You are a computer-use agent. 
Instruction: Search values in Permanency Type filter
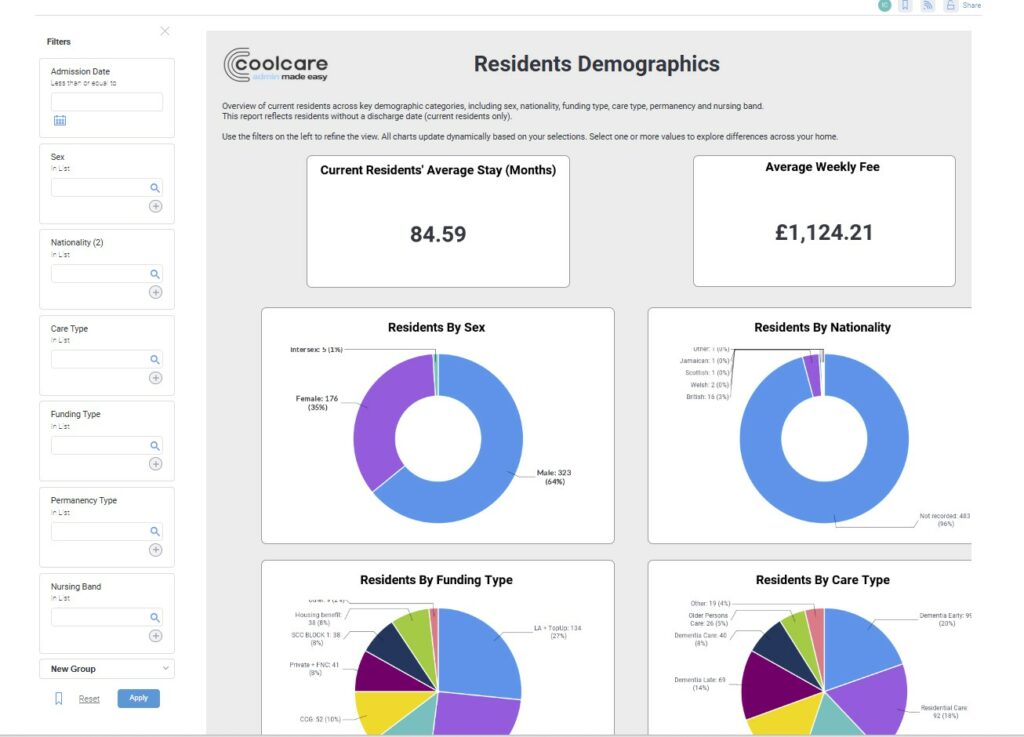click(x=155, y=531)
